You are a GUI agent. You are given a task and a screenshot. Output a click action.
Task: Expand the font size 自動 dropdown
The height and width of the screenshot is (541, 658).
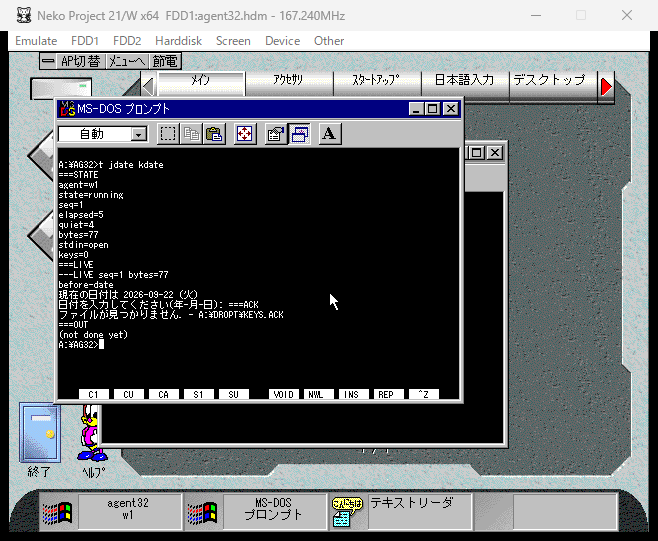tap(138, 134)
